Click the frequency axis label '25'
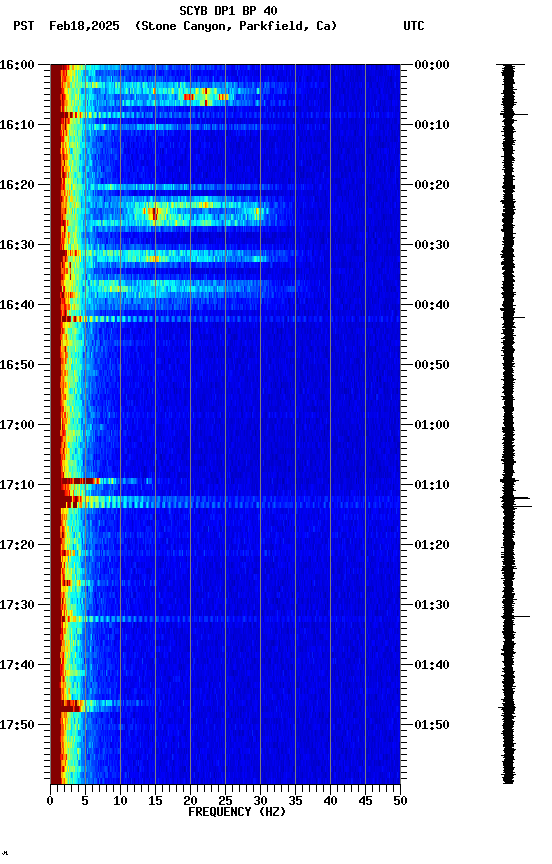The height and width of the screenshot is (864, 552). 225,801
